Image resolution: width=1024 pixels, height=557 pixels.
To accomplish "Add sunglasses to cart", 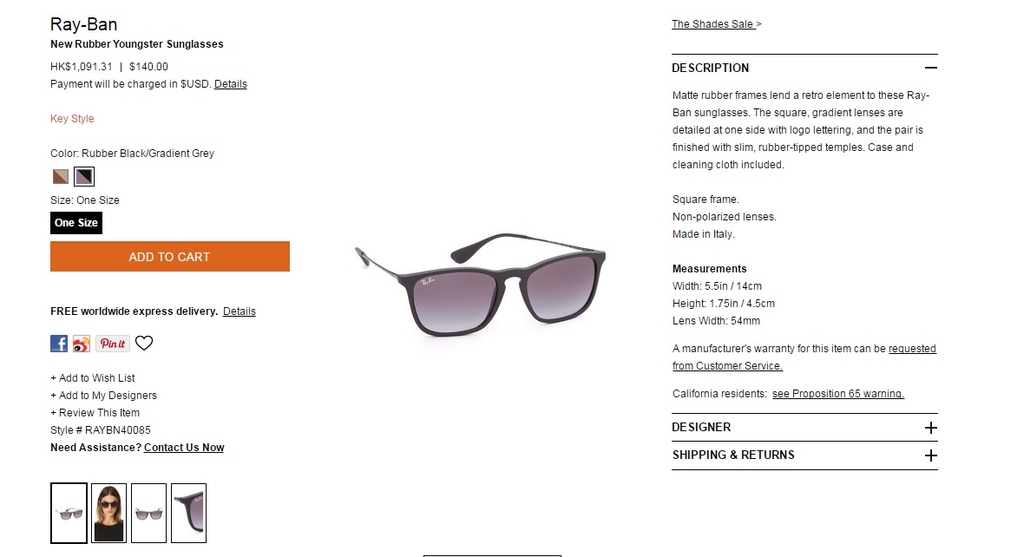I will pyautogui.click(x=170, y=257).
